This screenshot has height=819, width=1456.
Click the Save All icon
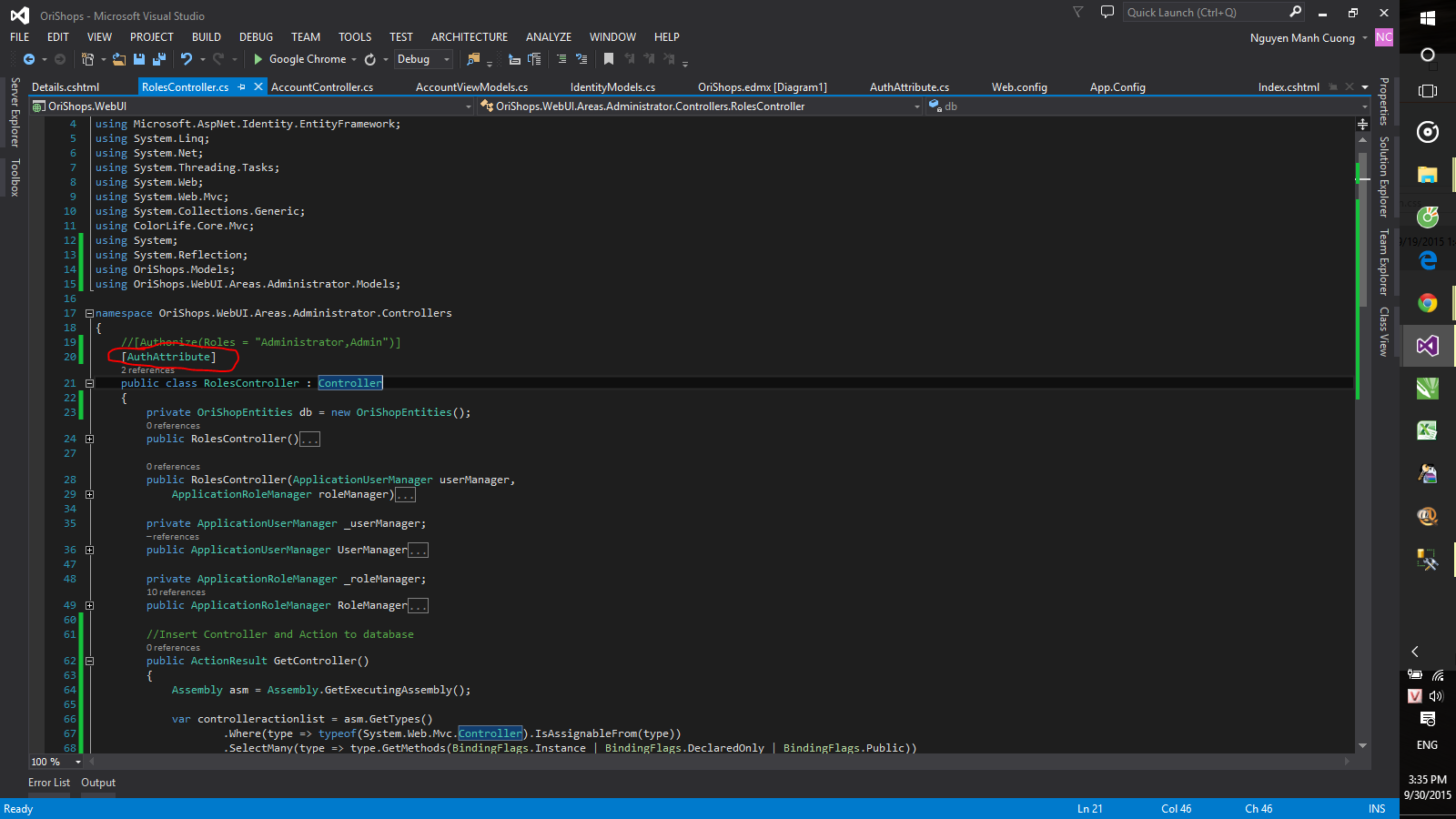(x=159, y=59)
